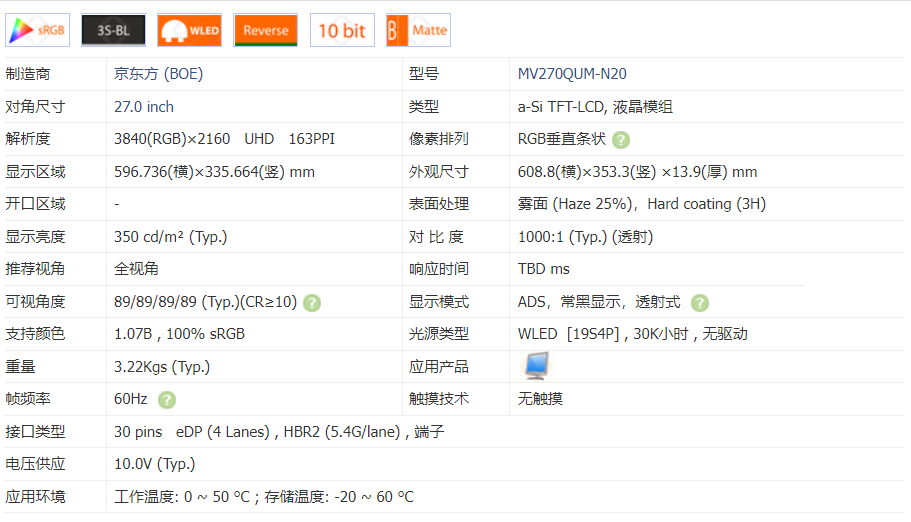
Task: Click surface treatment 雾面 (Haze 25%) value
Action: [x=642, y=204]
